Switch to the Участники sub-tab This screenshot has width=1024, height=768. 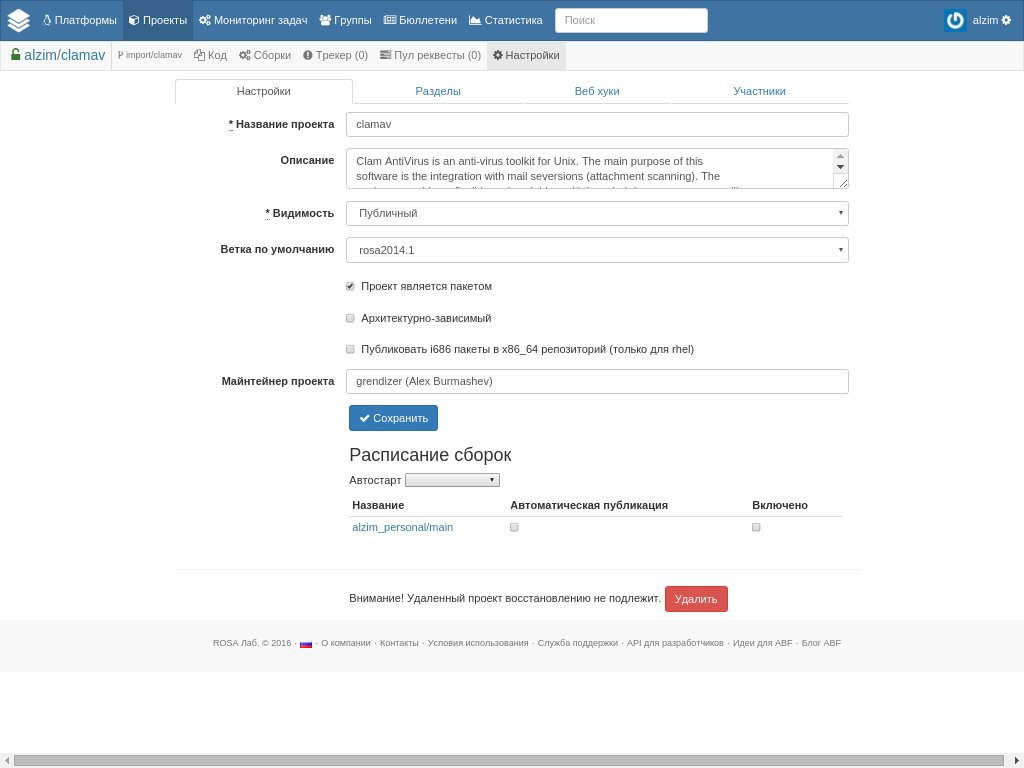(x=760, y=91)
